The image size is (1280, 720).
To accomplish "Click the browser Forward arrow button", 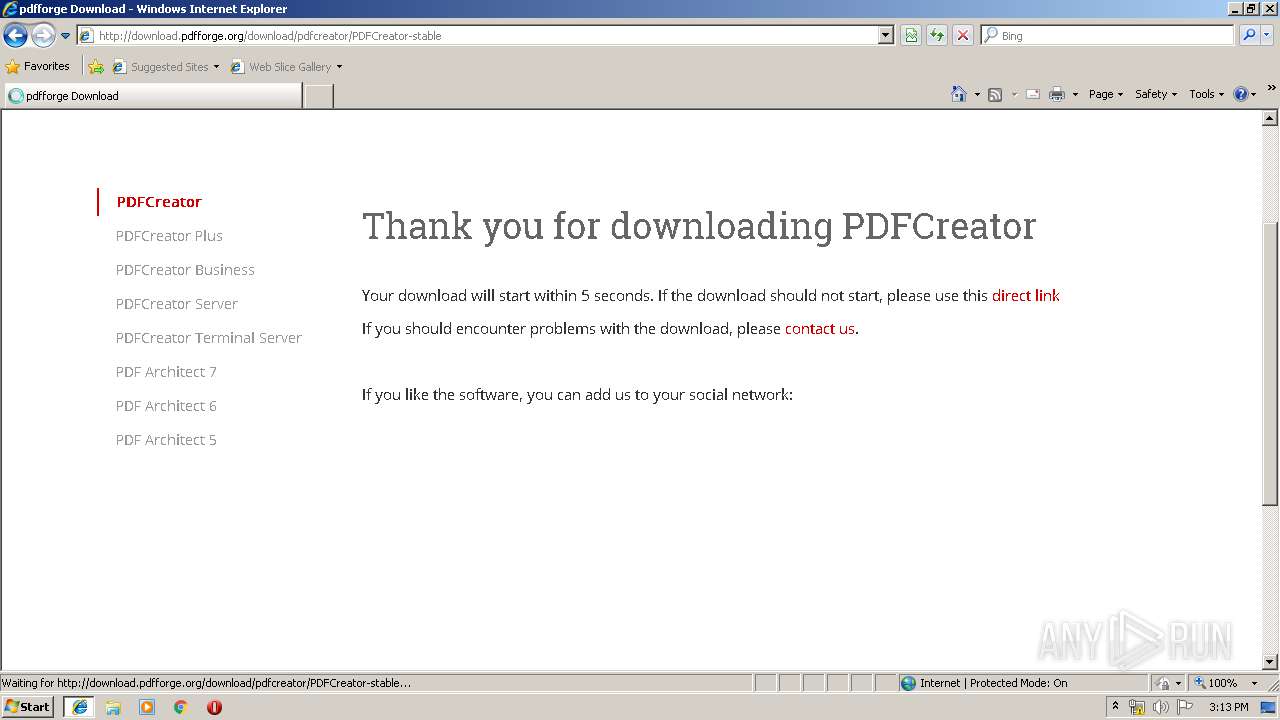I will click(43, 36).
